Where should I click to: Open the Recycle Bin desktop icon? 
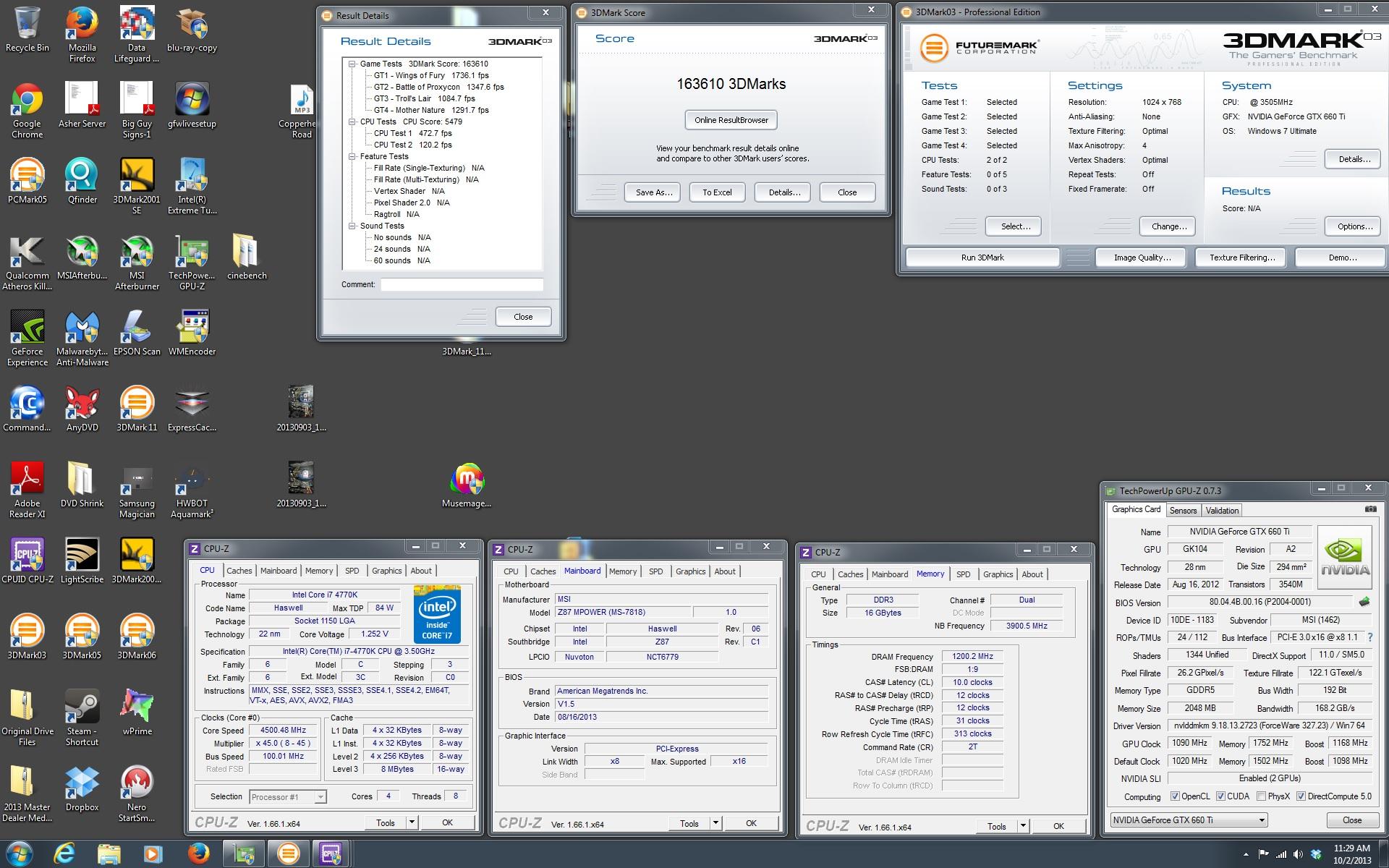[x=27, y=29]
